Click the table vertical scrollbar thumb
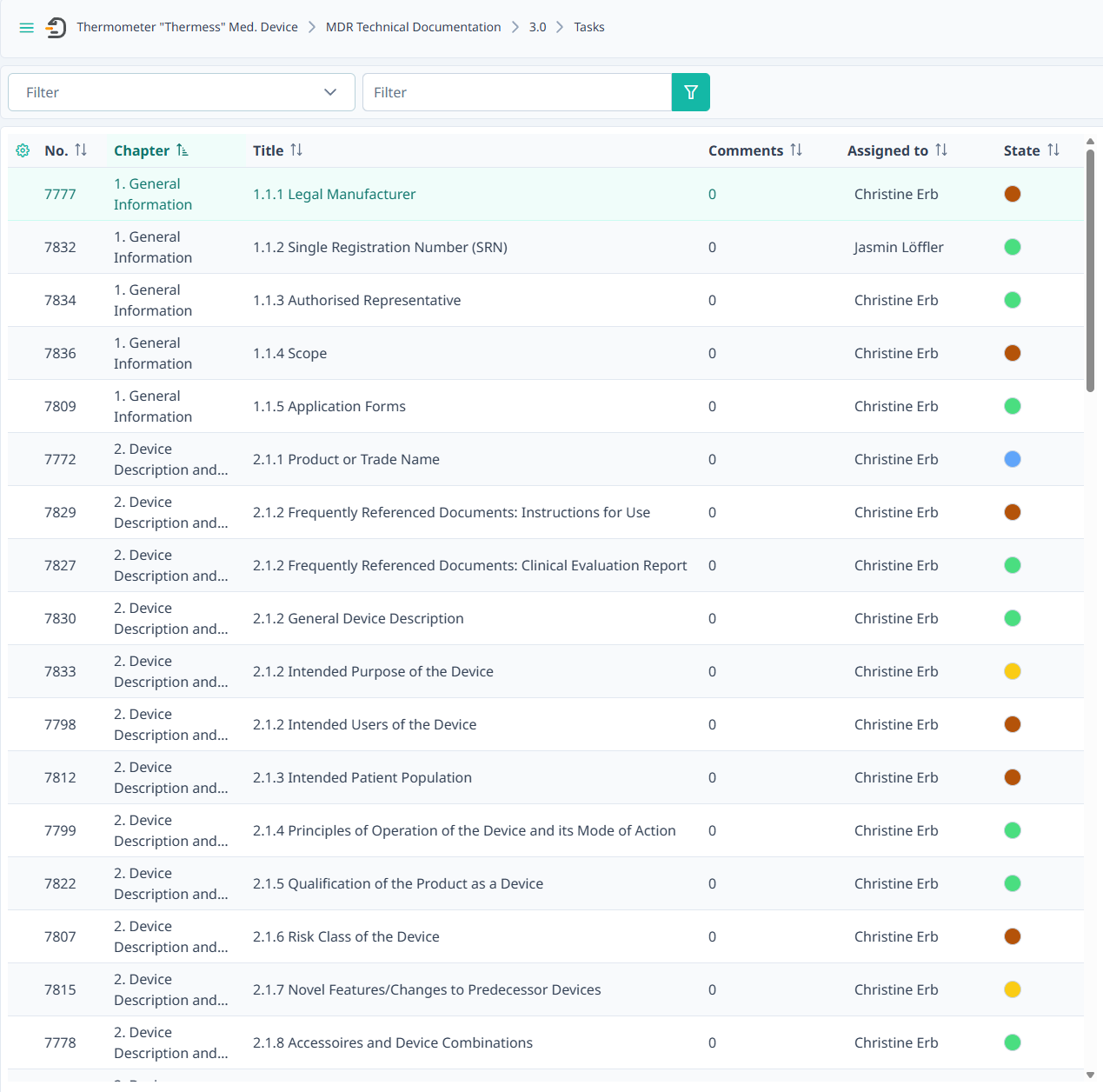The image size is (1103, 1092). (x=1090, y=270)
